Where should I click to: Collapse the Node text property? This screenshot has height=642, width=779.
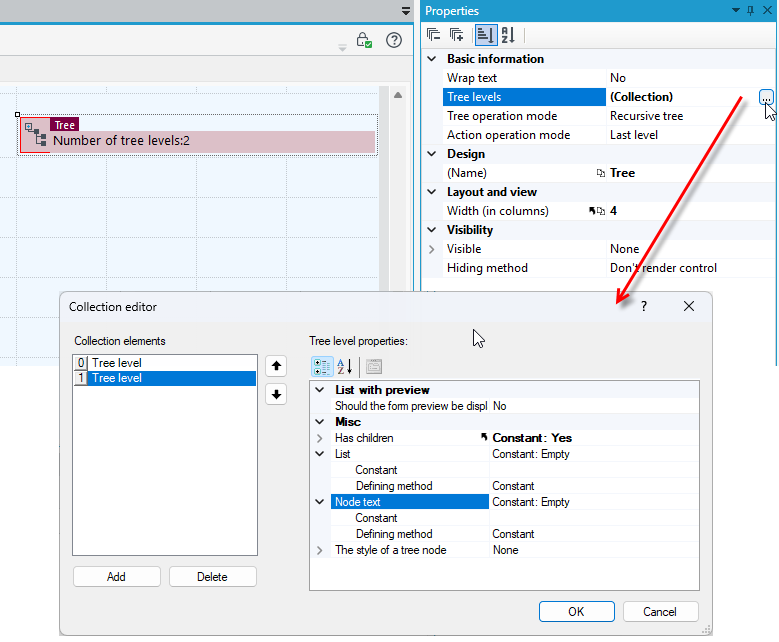click(x=320, y=502)
